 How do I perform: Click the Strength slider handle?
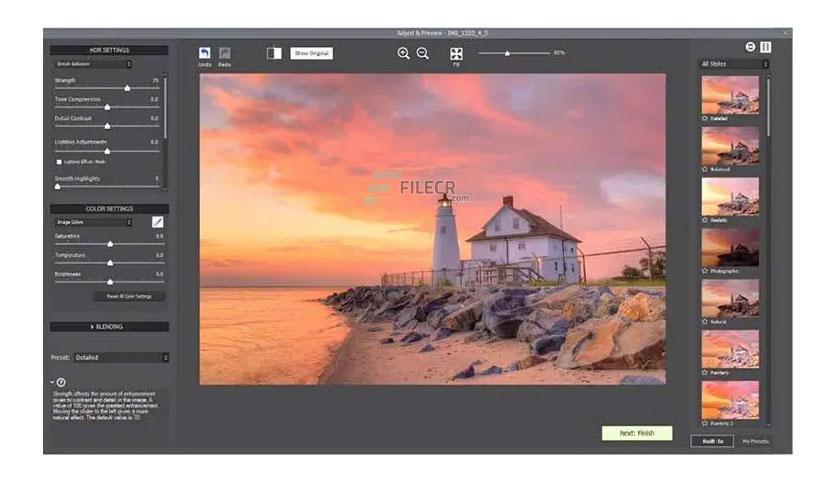coord(127,88)
